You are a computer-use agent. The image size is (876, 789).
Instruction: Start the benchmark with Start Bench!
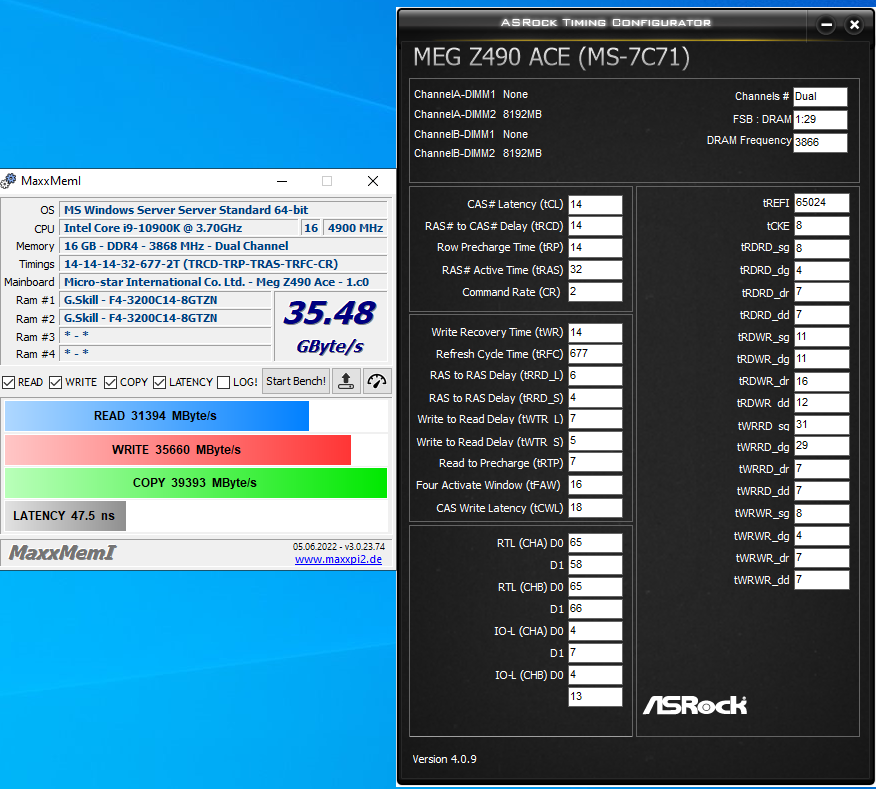coord(296,381)
